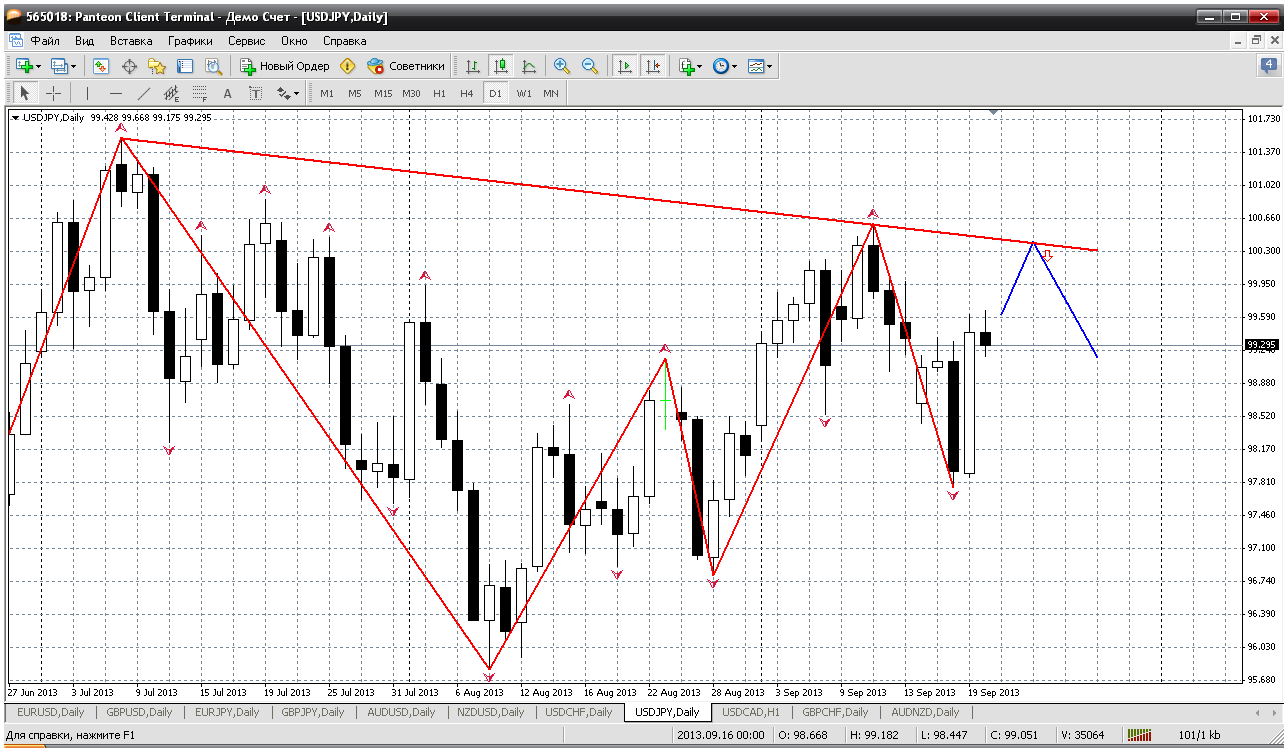Switch timeframe to MN
The width and height of the screenshot is (1288, 748).
click(x=551, y=93)
